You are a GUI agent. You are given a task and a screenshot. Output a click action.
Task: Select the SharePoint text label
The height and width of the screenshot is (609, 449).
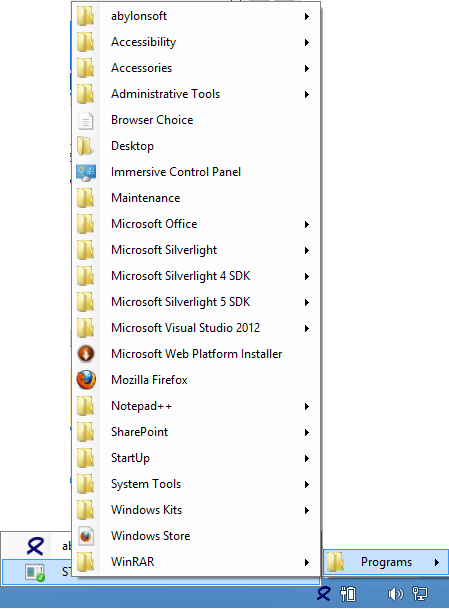pyautogui.click(x=139, y=432)
